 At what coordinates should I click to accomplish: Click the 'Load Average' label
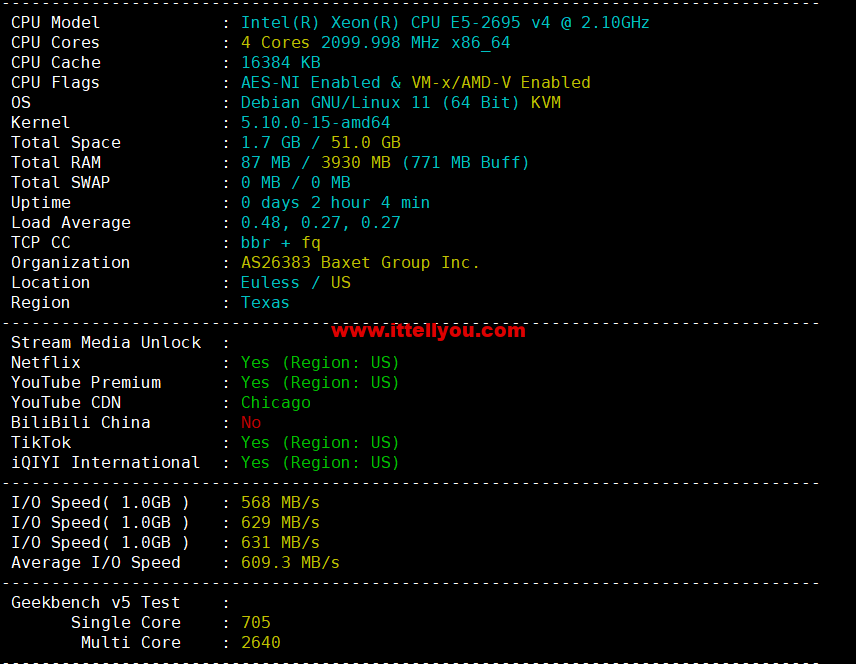71,223
